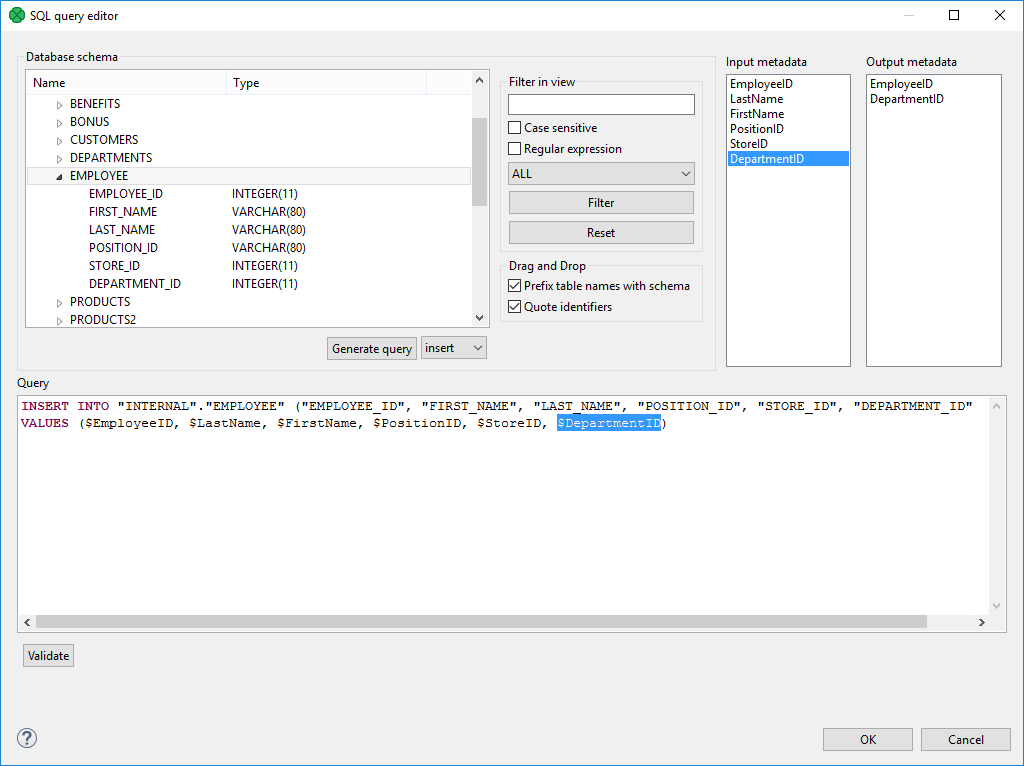Click the Filter button
The image size is (1024, 766).
(x=600, y=202)
